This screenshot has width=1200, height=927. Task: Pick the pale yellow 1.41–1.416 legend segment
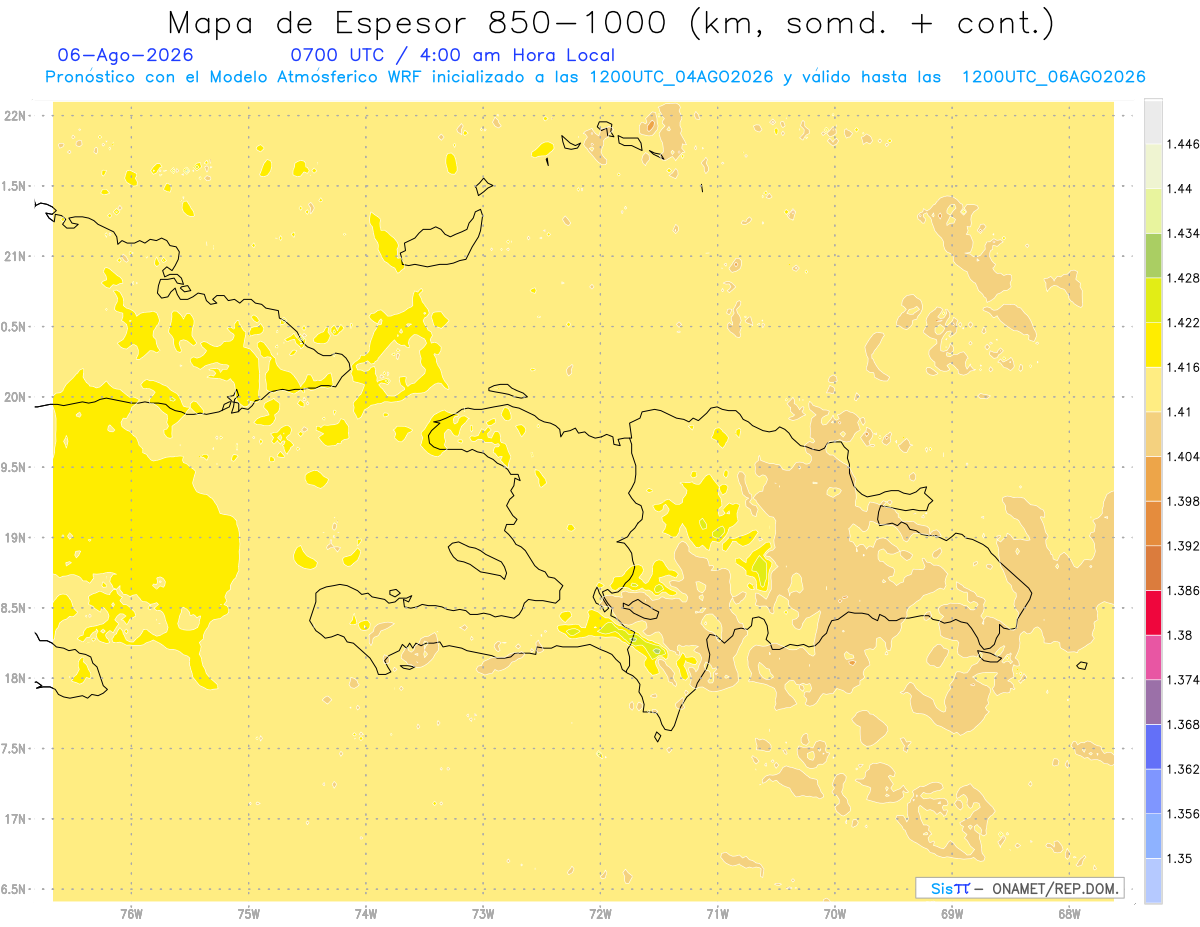pos(1153,390)
